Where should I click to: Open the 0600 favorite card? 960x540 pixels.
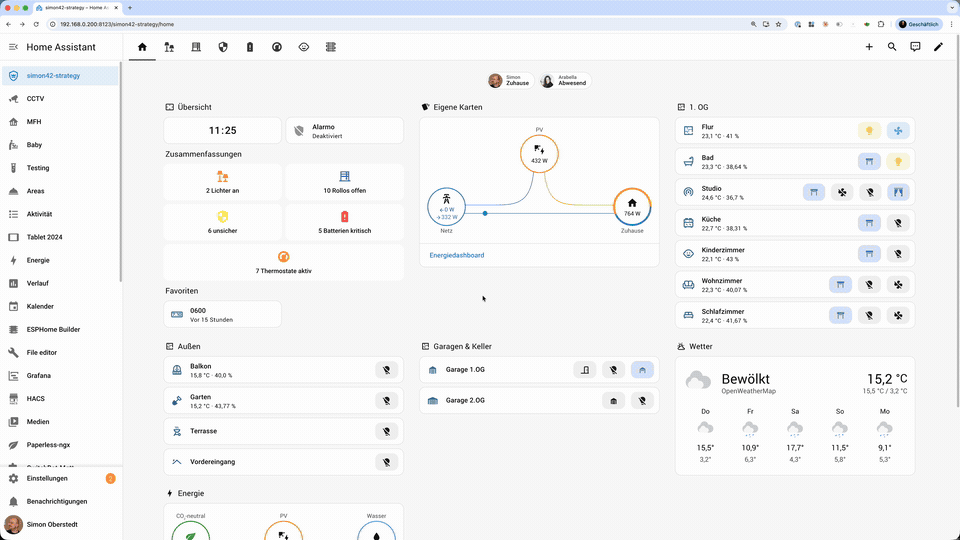(x=223, y=314)
